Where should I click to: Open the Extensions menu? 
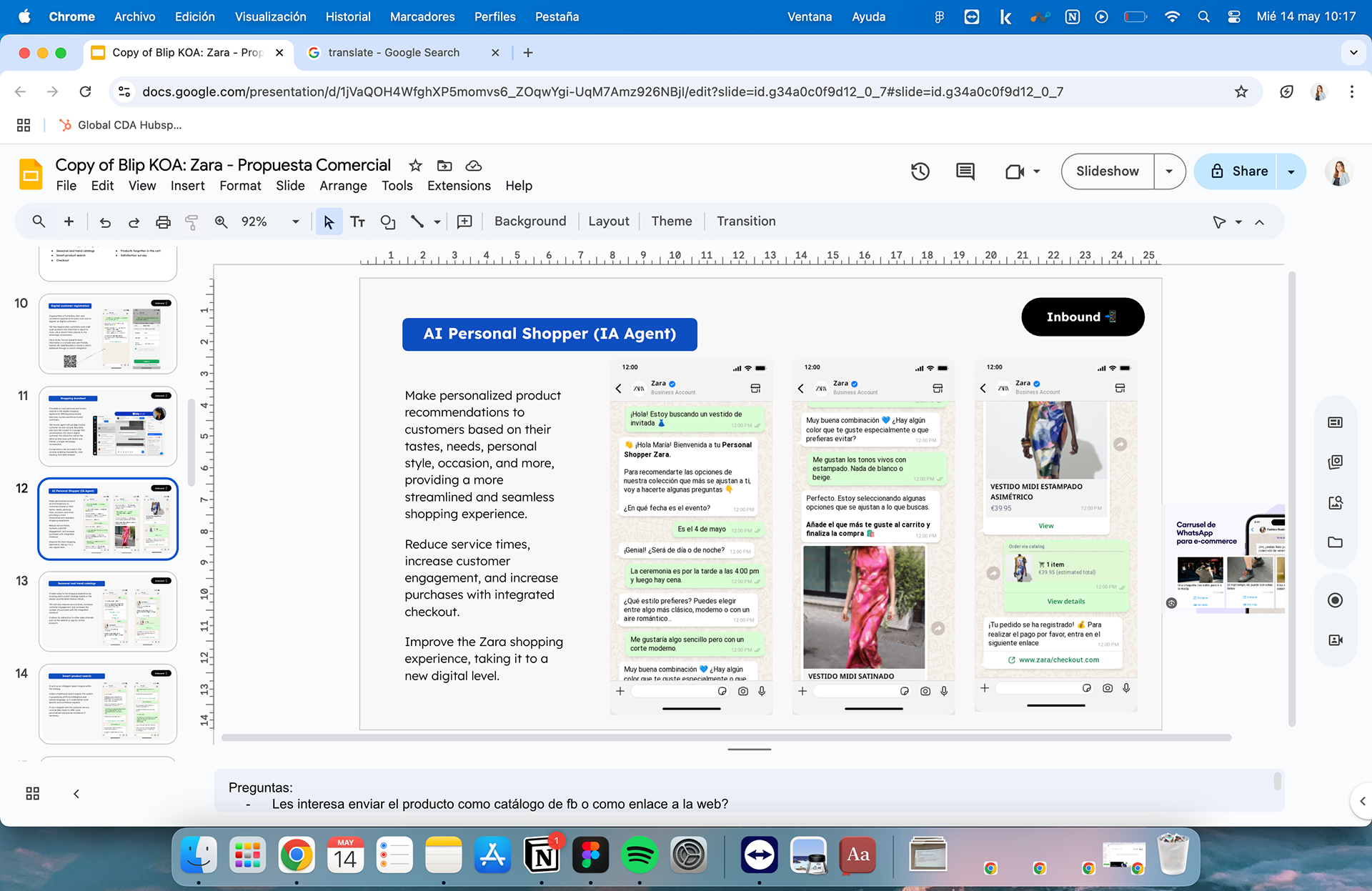coord(459,186)
